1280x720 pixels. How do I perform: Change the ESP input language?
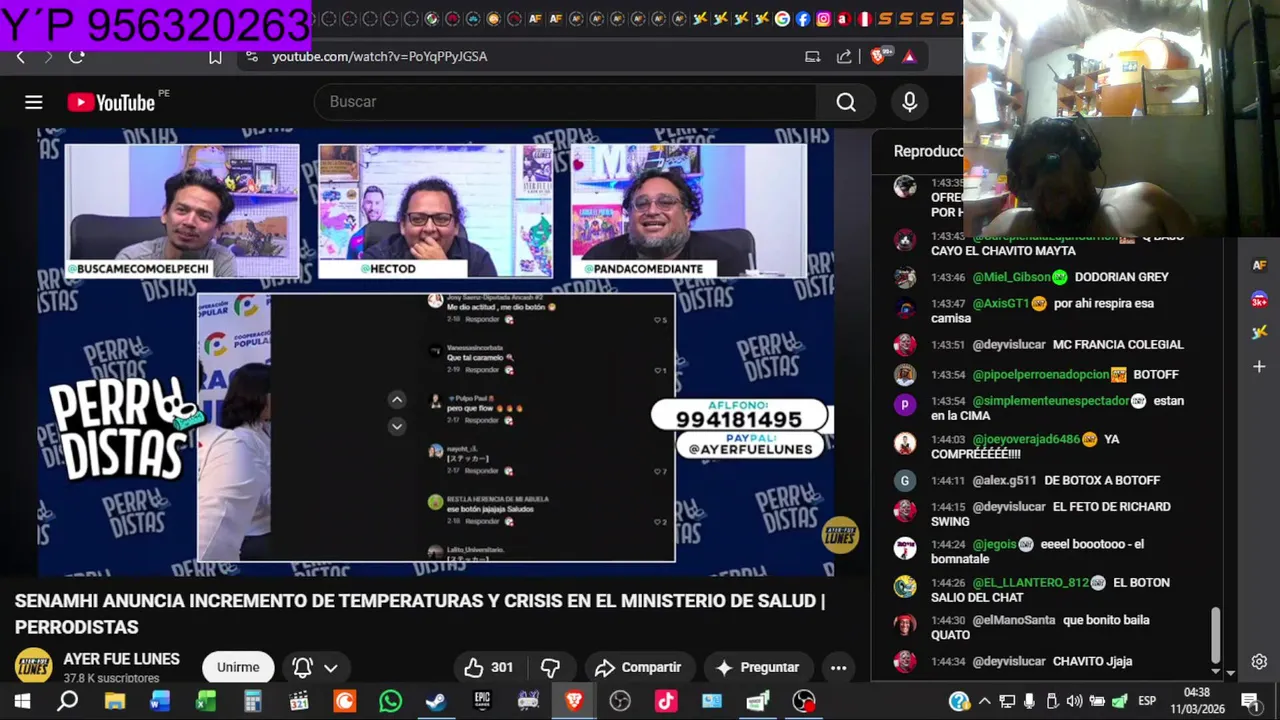tap(1147, 701)
